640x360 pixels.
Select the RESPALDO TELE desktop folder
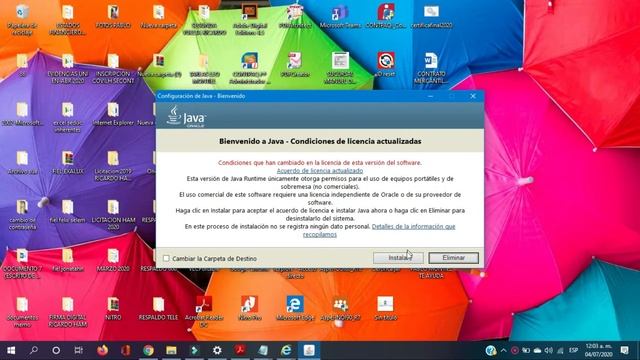[158, 309]
